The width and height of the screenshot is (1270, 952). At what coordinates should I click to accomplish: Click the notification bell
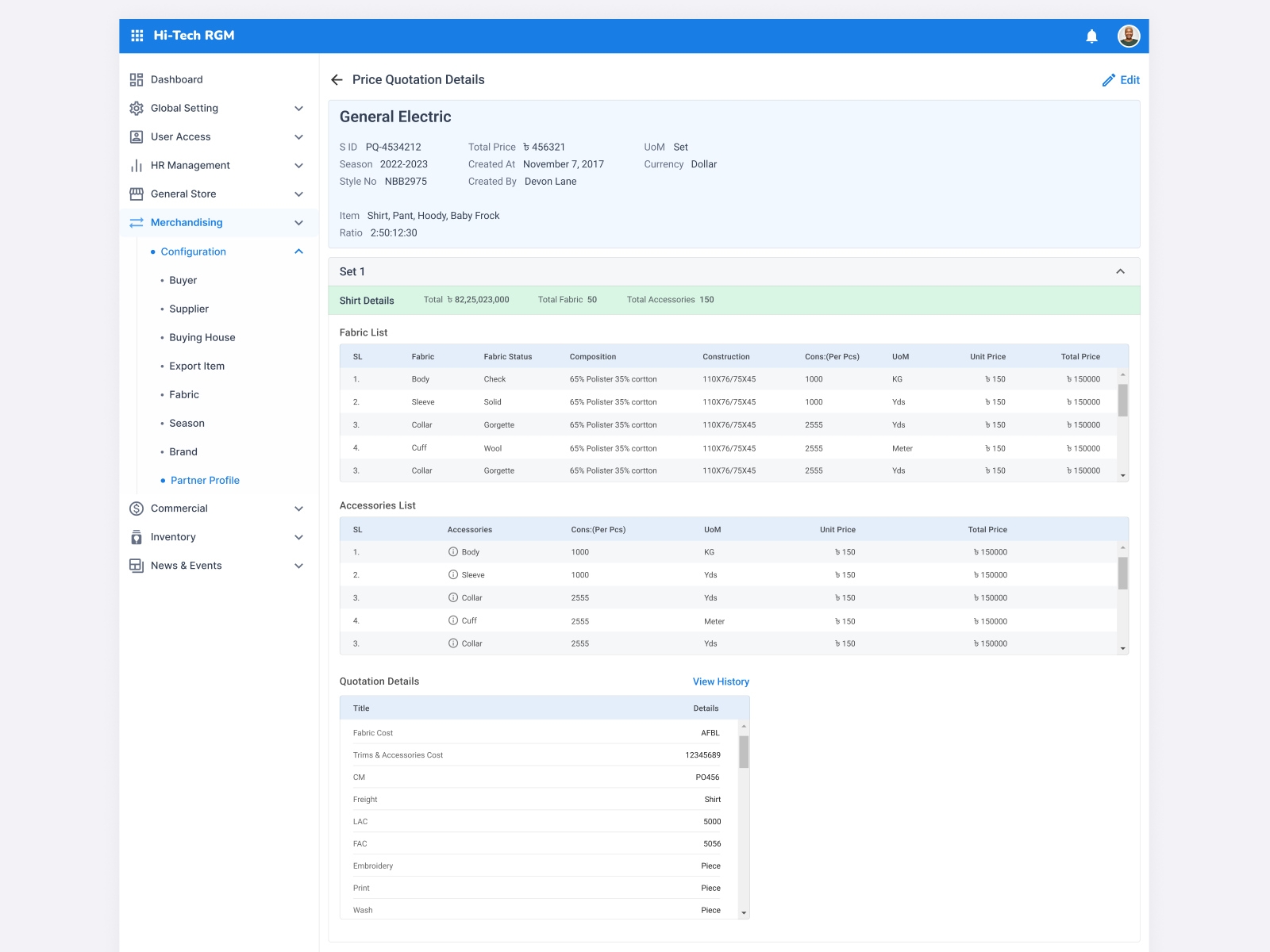click(1091, 36)
